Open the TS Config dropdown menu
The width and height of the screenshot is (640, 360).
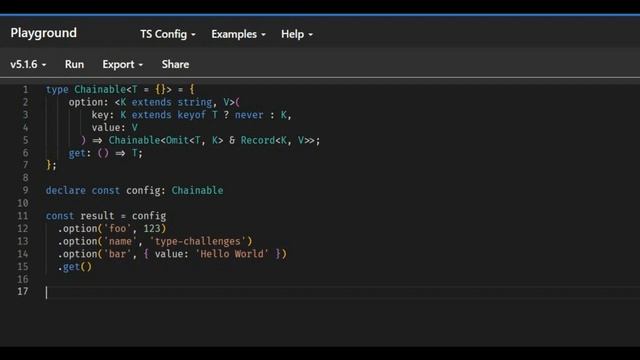coord(168,34)
